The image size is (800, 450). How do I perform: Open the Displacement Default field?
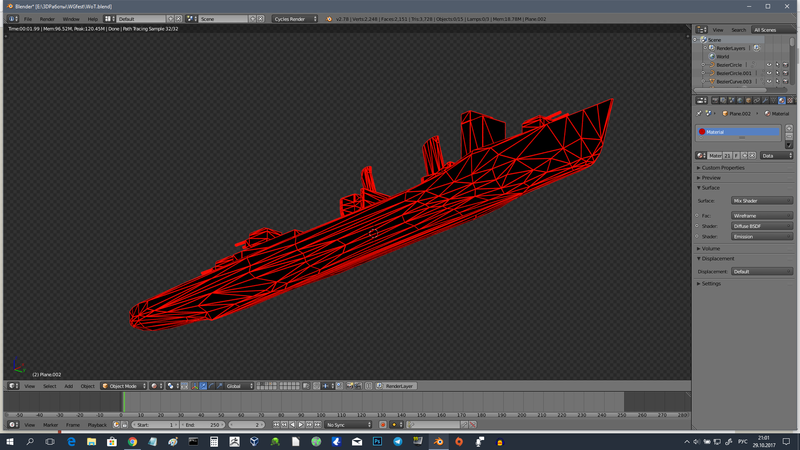tap(762, 271)
